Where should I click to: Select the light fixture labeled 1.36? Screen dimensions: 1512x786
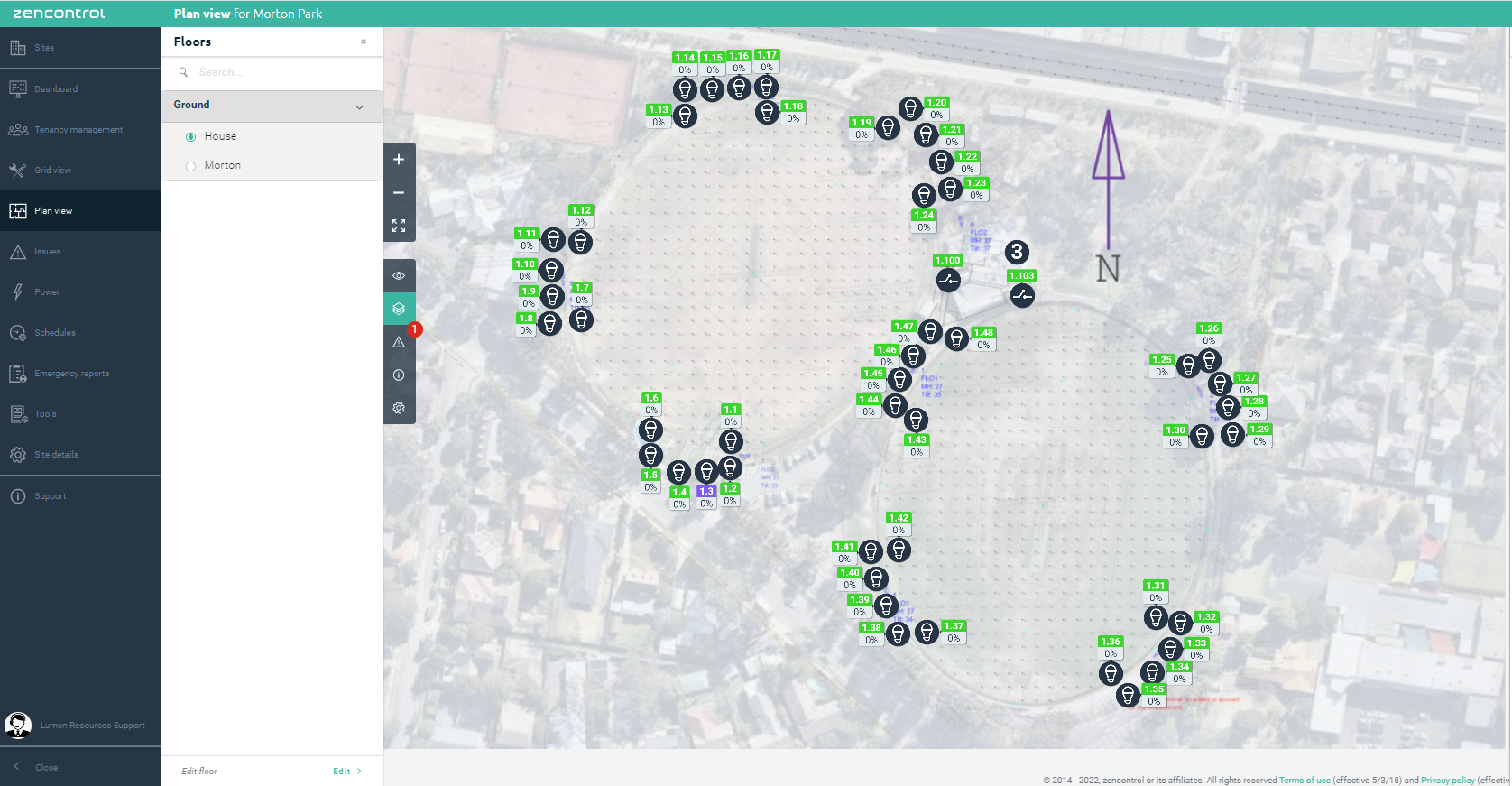1111,673
